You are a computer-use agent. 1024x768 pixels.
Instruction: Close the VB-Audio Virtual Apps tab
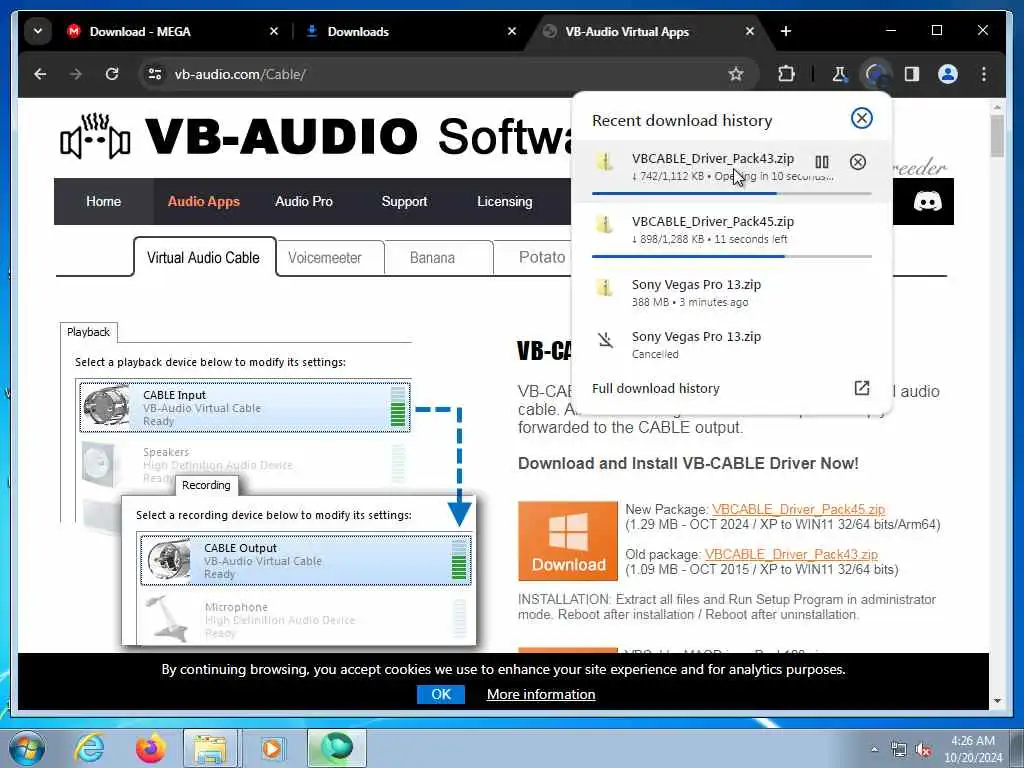750,31
